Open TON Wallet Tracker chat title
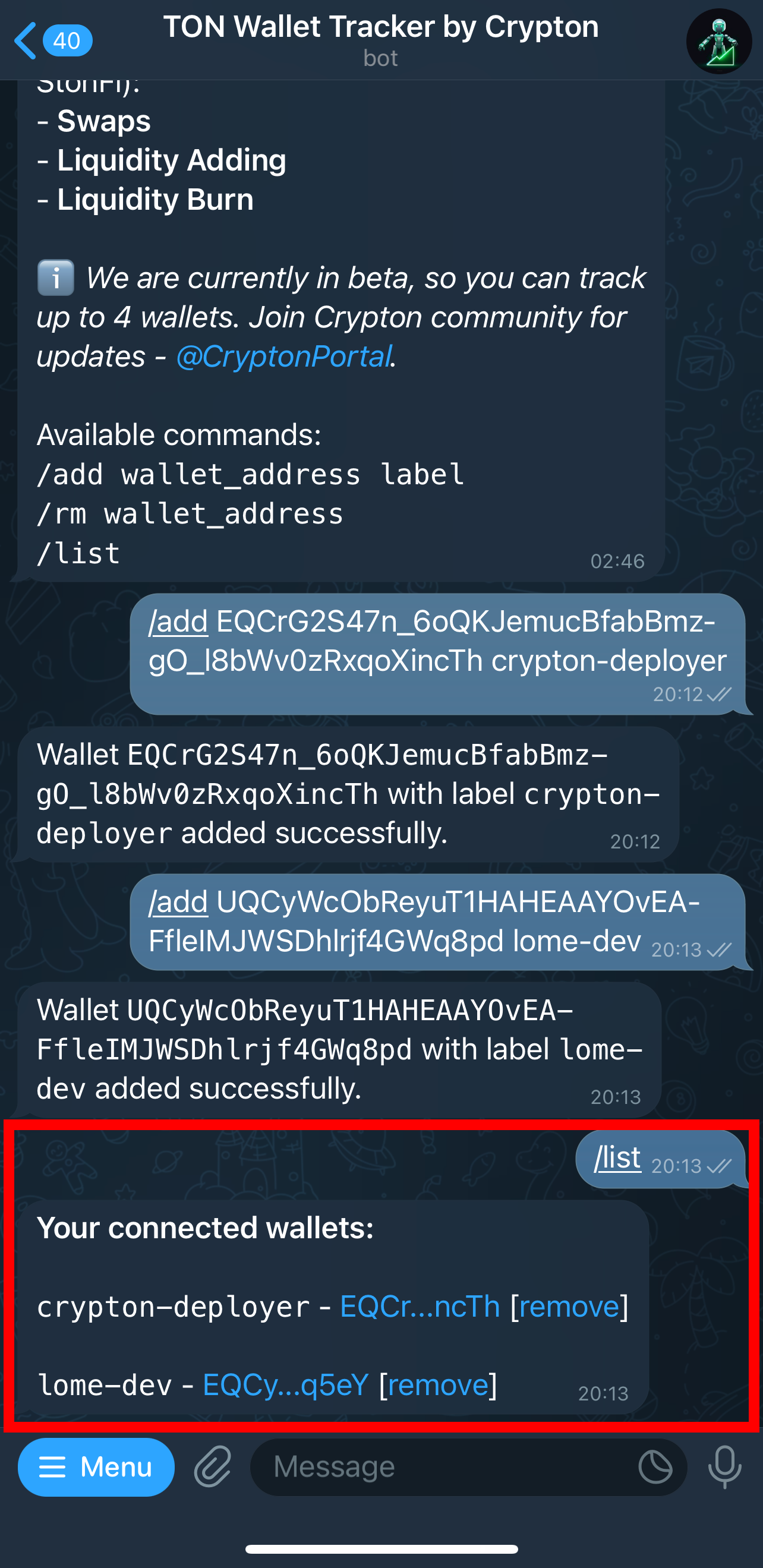The height and width of the screenshot is (1568, 763). (381, 27)
